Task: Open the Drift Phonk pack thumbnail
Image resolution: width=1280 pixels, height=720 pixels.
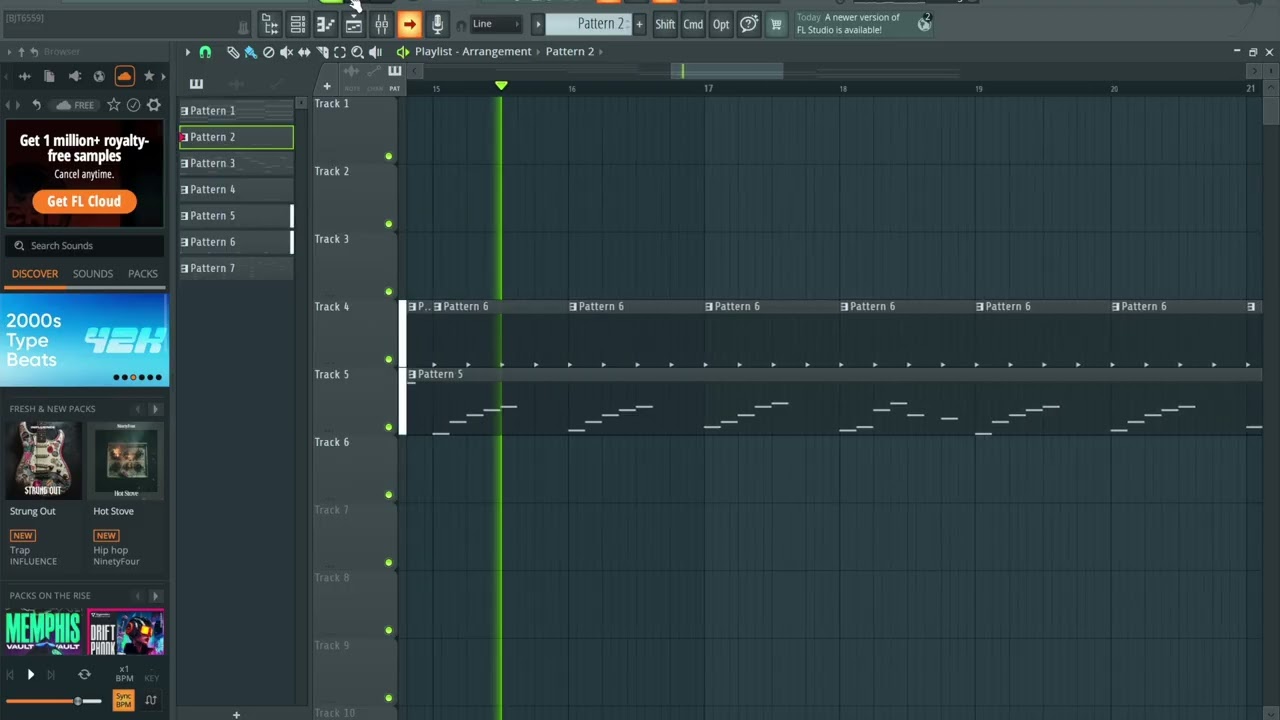Action: click(x=126, y=633)
